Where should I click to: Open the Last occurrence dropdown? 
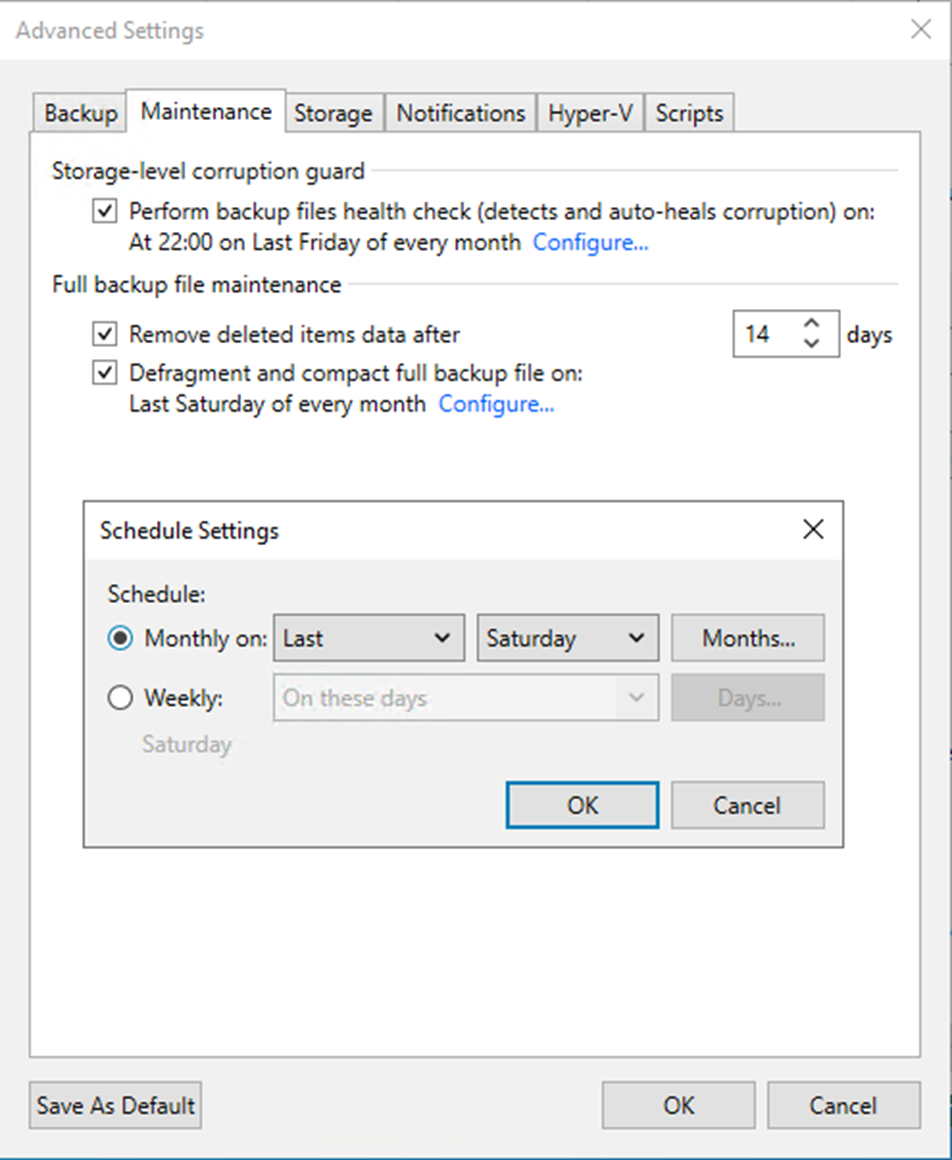pos(369,639)
